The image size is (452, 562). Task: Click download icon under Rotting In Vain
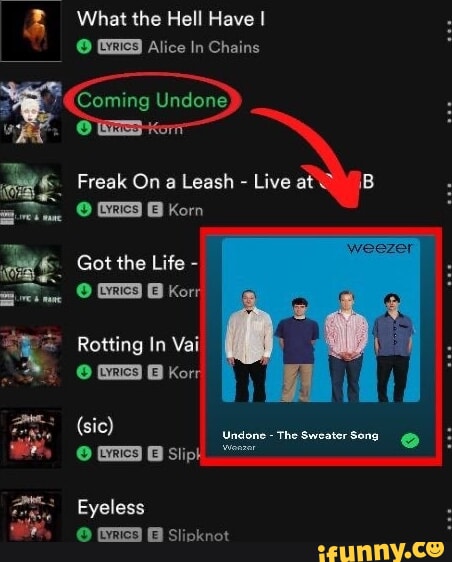click(x=84, y=372)
